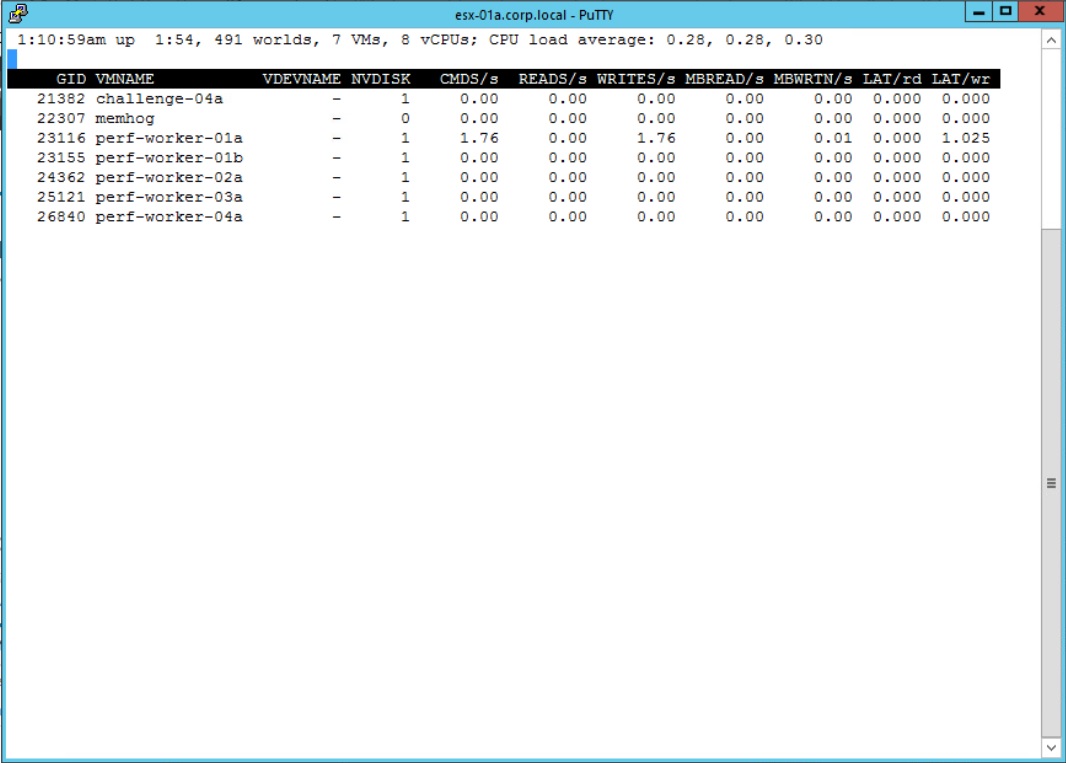Click the scrollbar up arrow
The width and height of the screenshot is (1066, 763).
pyautogui.click(x=1051, y=40)
